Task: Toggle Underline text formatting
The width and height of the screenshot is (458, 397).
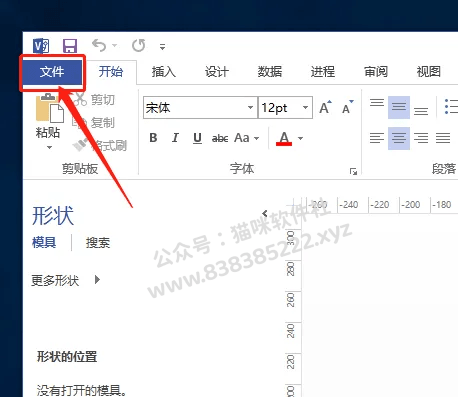Action: point(197,138)
